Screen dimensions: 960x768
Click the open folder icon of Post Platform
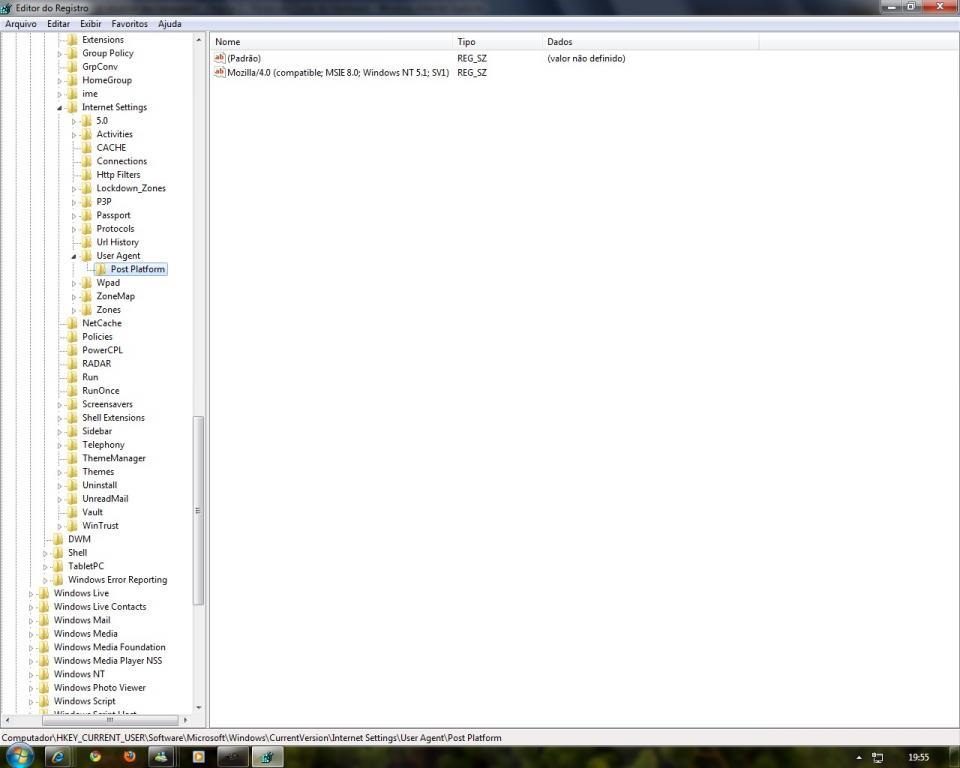(x=101, y=269)
